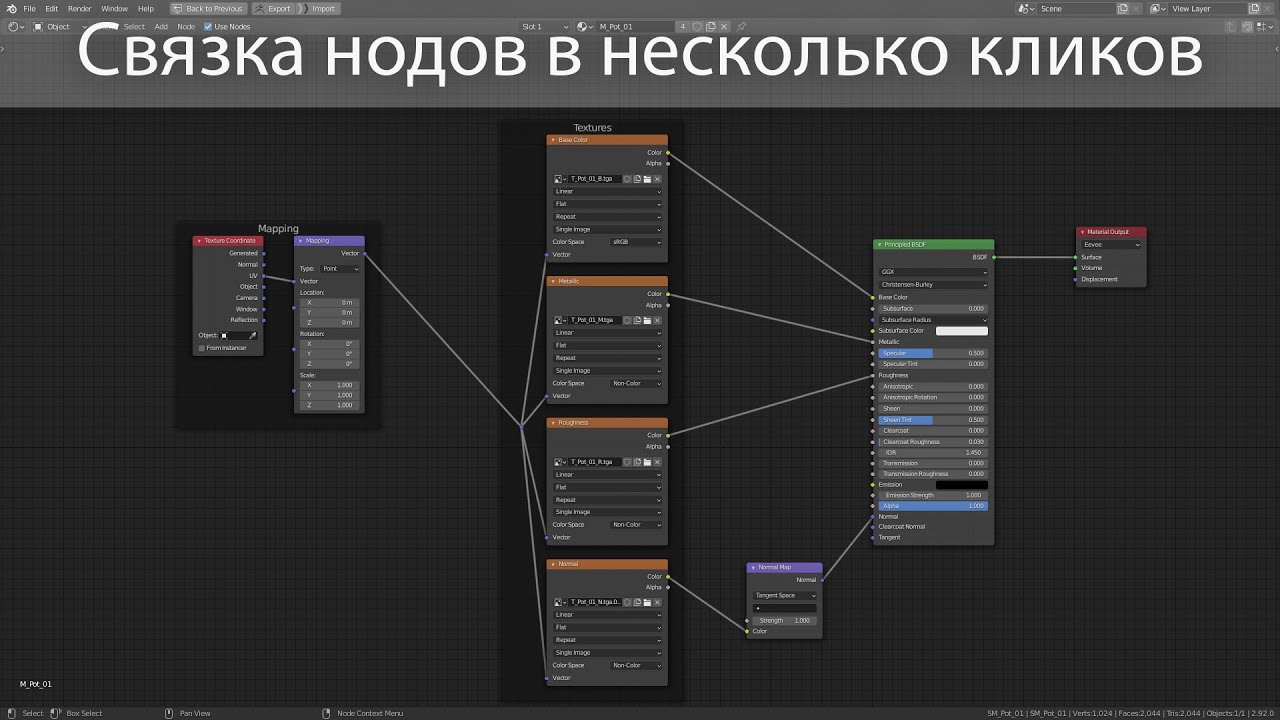Click the IOR value field
1280x720 pixels.
click(932, 452)
